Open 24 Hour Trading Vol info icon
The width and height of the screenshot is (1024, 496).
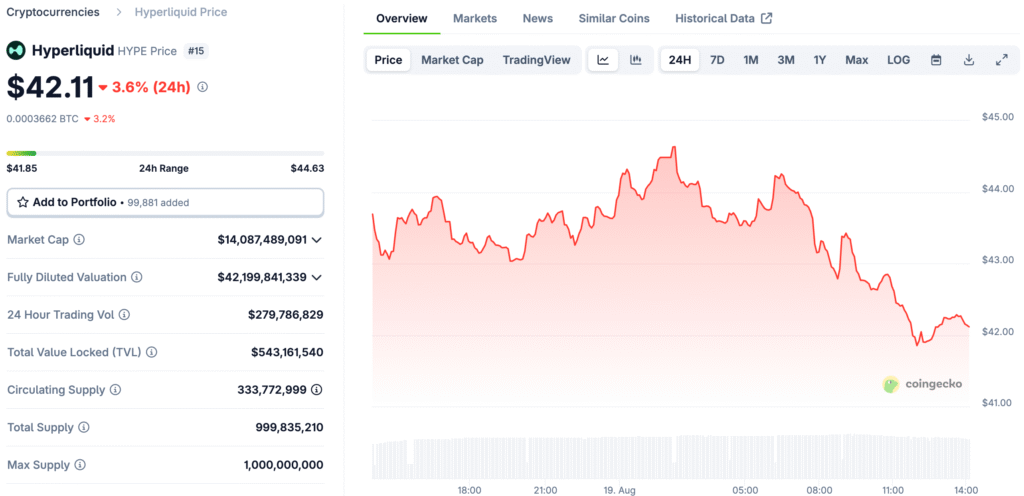click(x=124, y=315)
